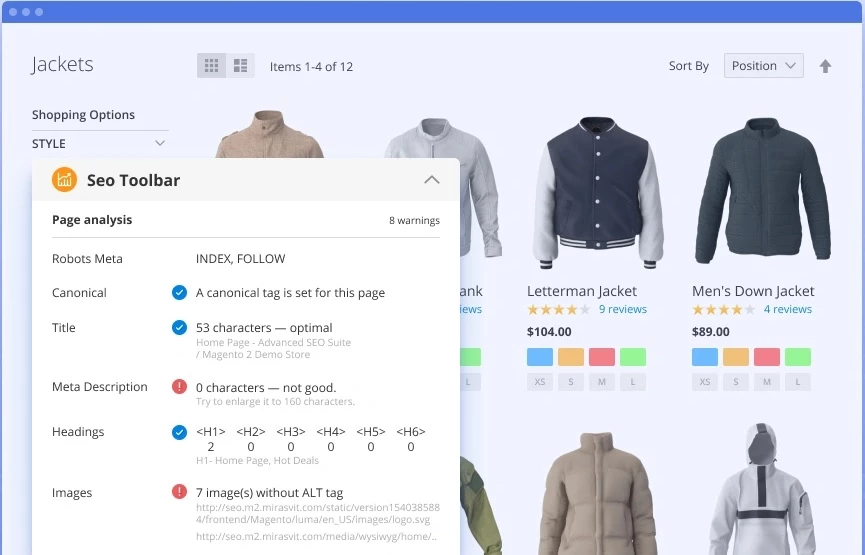This screenshot has width=865, height=555.
Task: Click the 'H1- Home Page, Hot Deals' text
Action: coord(257,461)
